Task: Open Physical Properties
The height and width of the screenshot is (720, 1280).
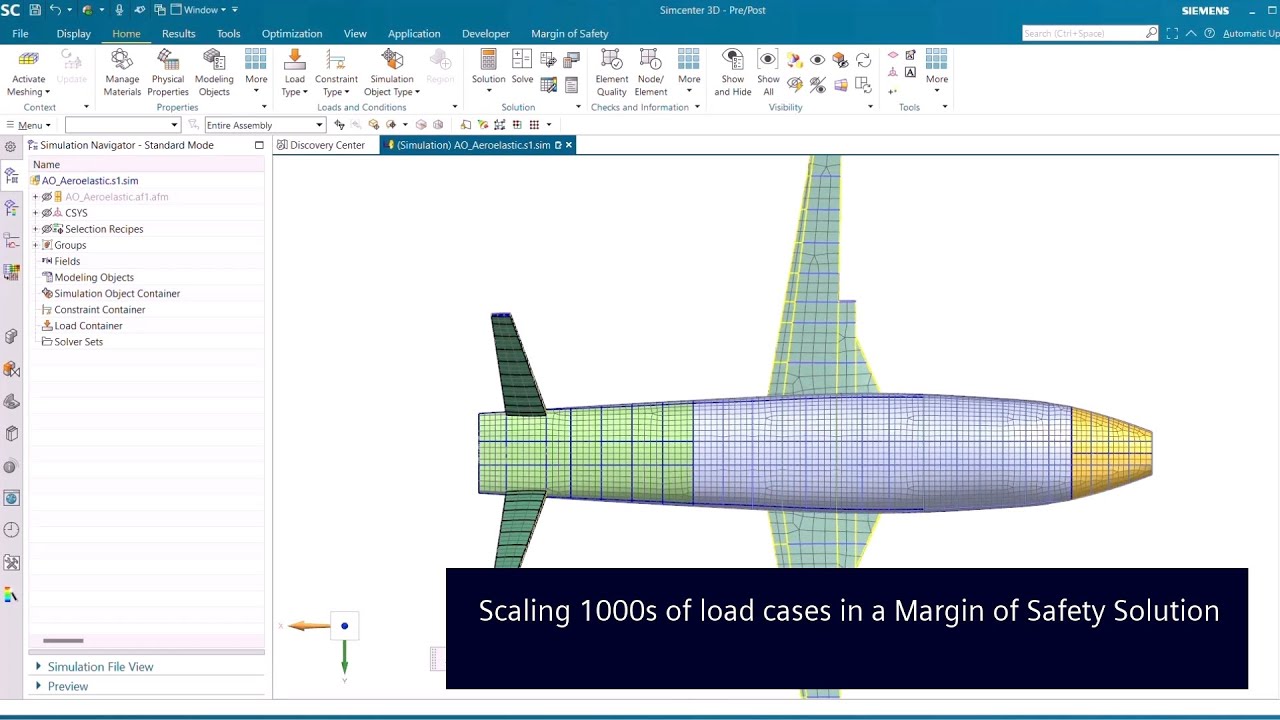Action: [x=168, y=72]
